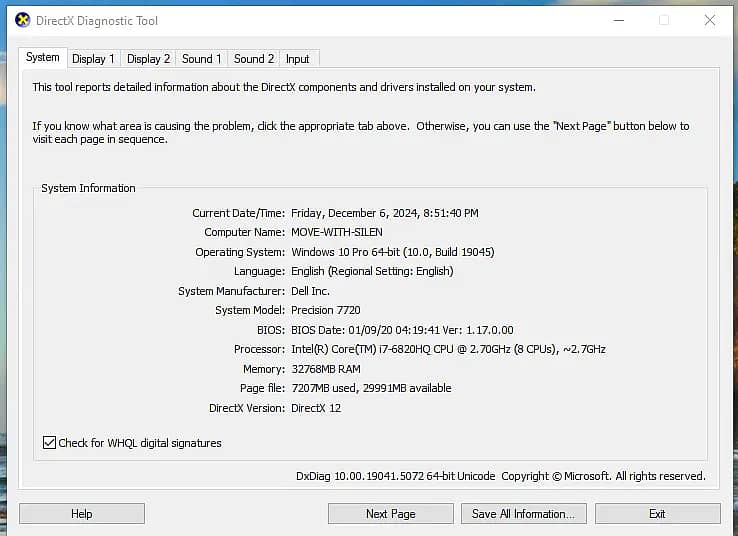Click Save All Information button
738x536 pixels.
tap(523, 514)
